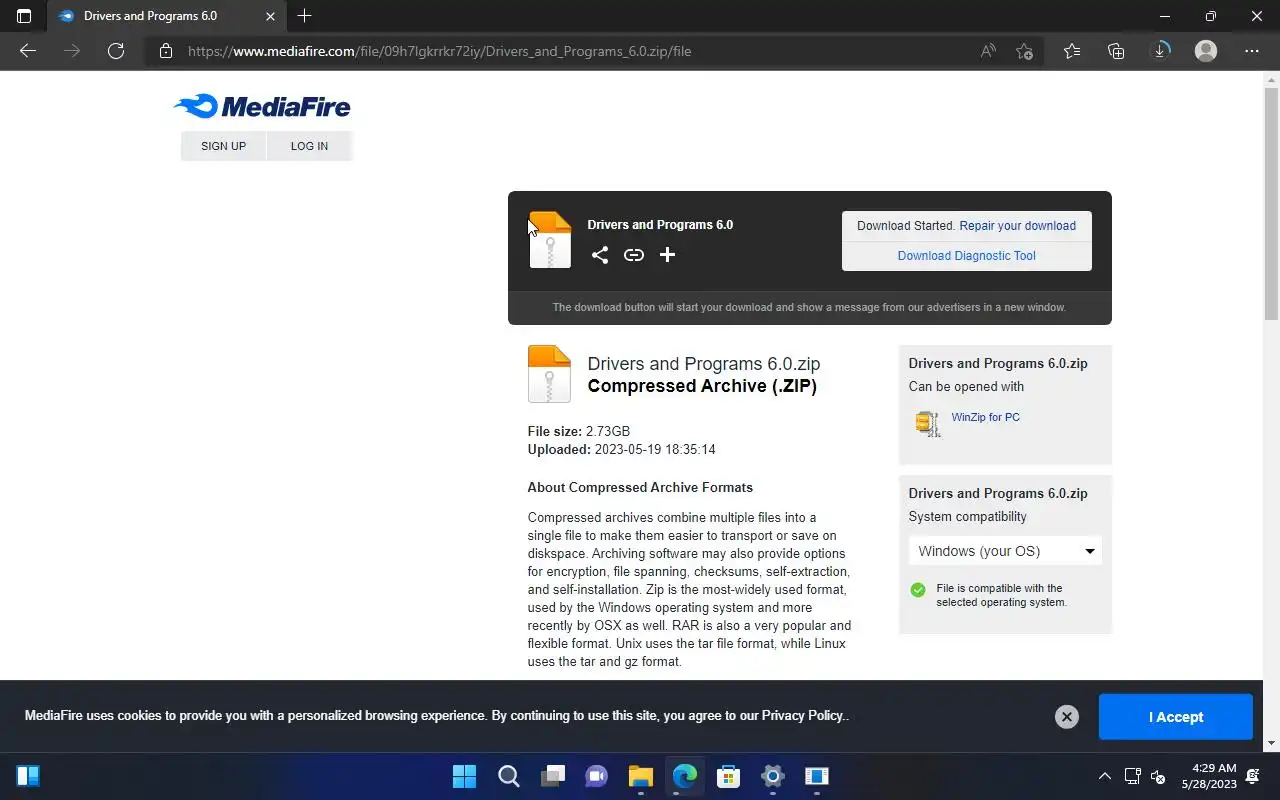Click the notification icon at the taskbar's right end
The height and width of the screenshot is (800, 1280).
coord(1254,776)
